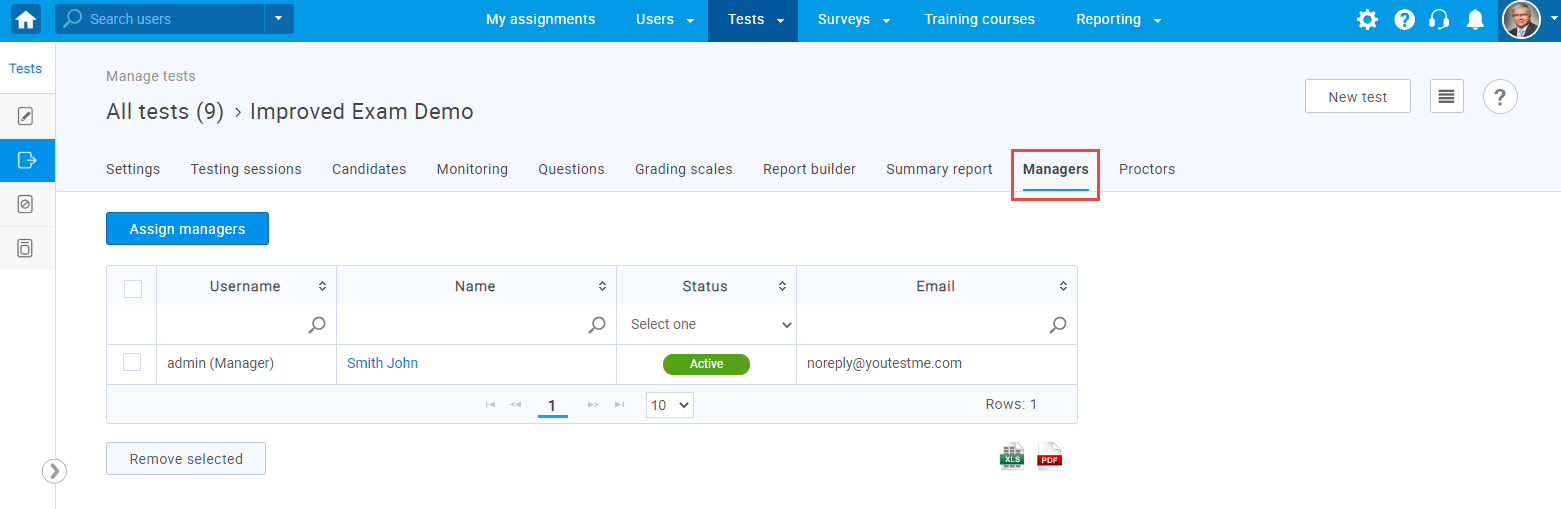Open the Status filter dropdown
The image size is (1561, 509).
(707, 325)
